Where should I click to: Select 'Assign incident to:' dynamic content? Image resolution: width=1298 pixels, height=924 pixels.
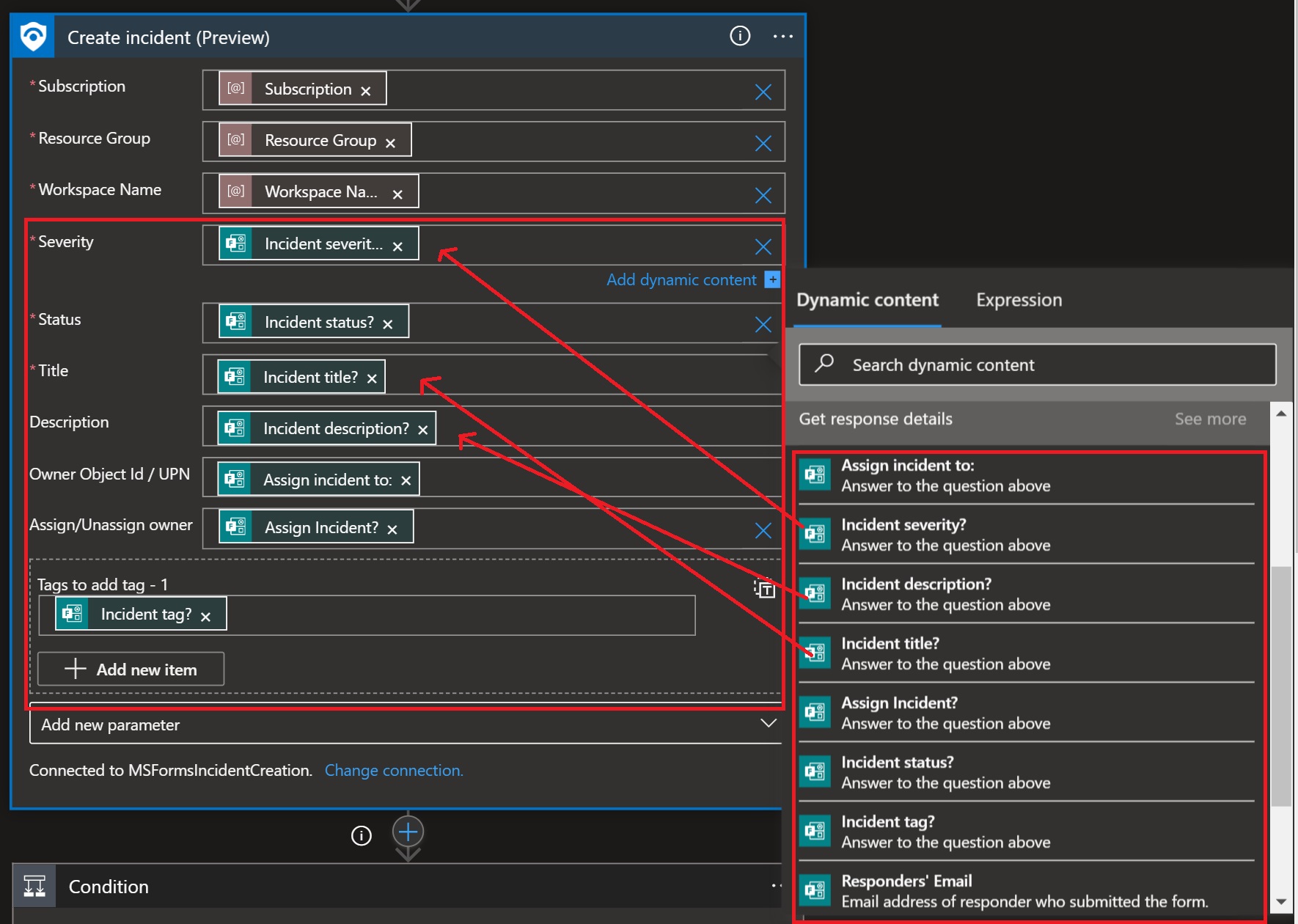pos(1026,475)
